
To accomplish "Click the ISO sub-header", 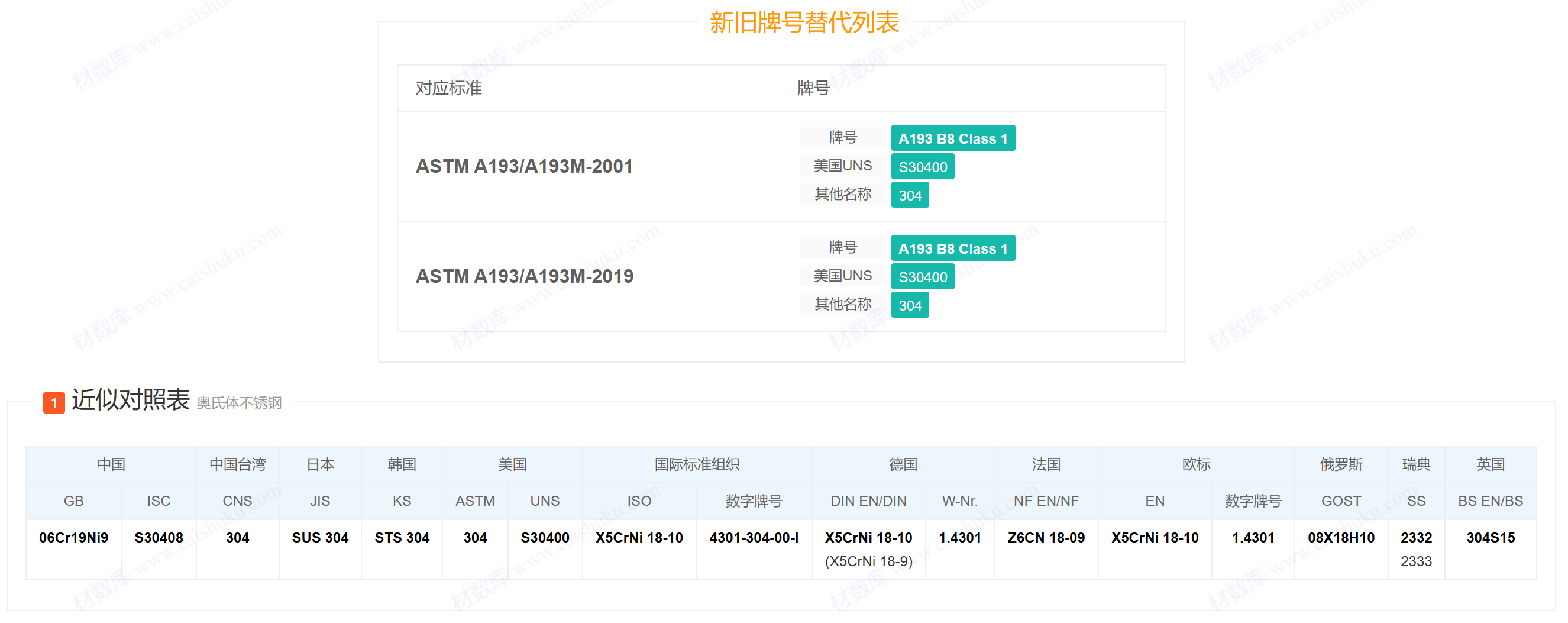I will point(639,501).
